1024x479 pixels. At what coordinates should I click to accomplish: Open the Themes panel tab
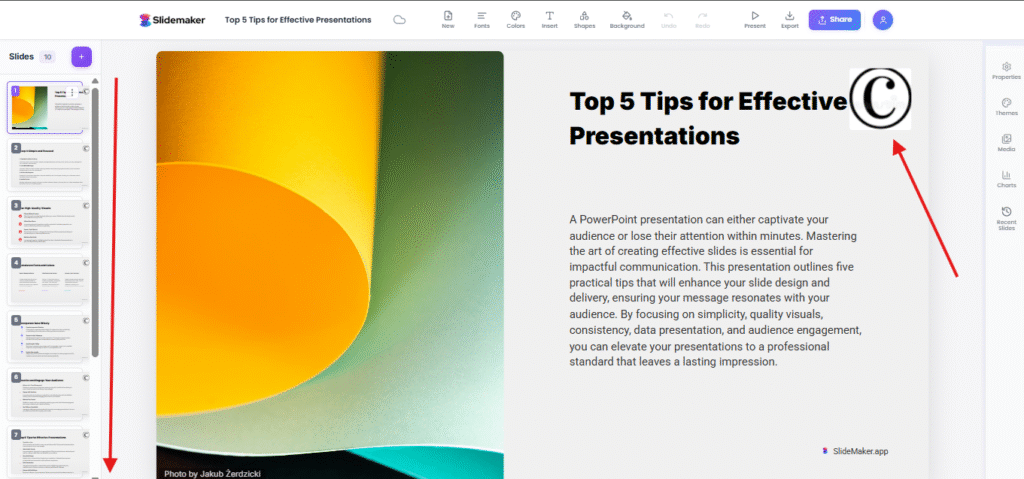1006,106
